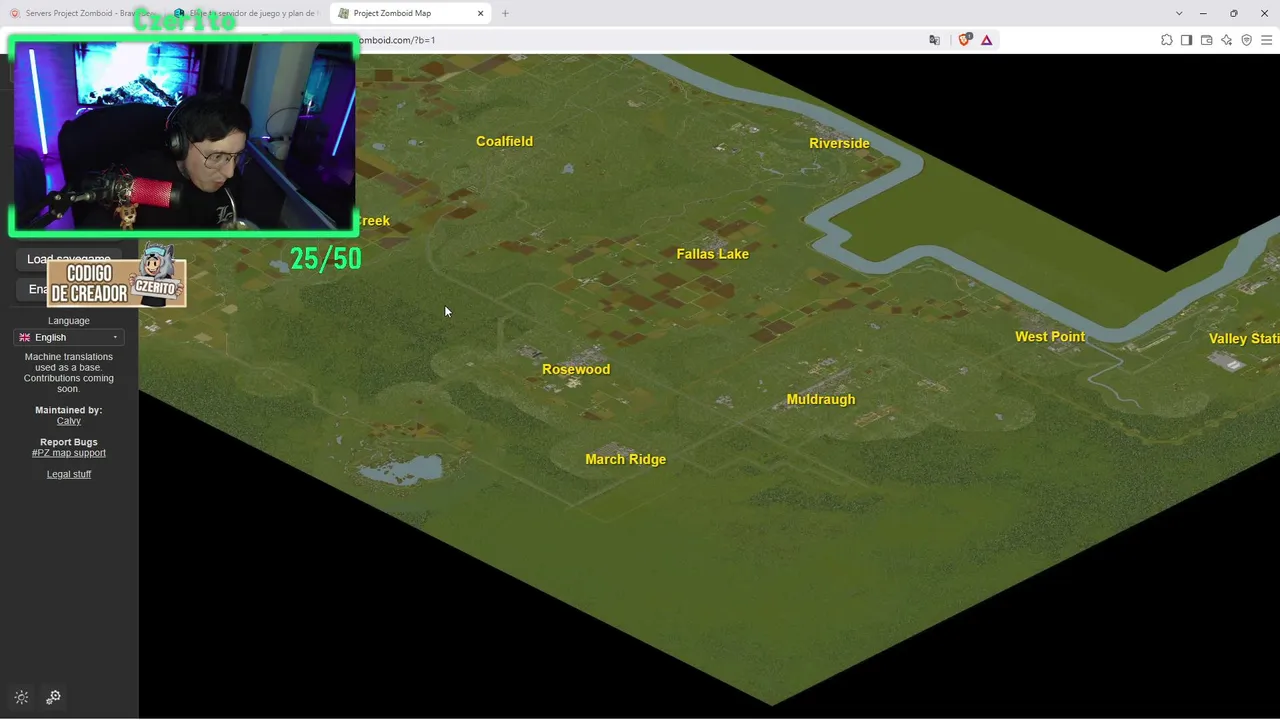
Task: Select the West Point map label
Action: pos(1050,336)
